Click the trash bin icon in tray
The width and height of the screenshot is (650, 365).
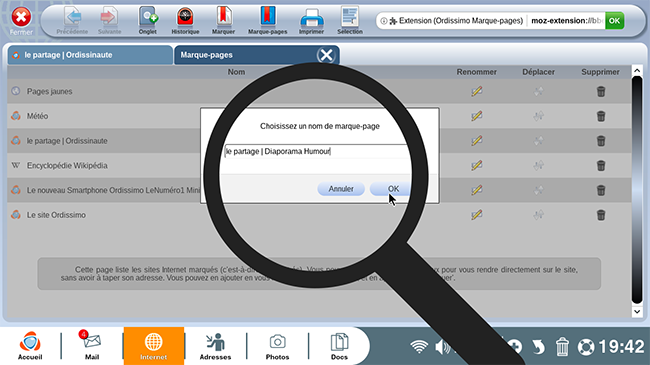(562, 346)
